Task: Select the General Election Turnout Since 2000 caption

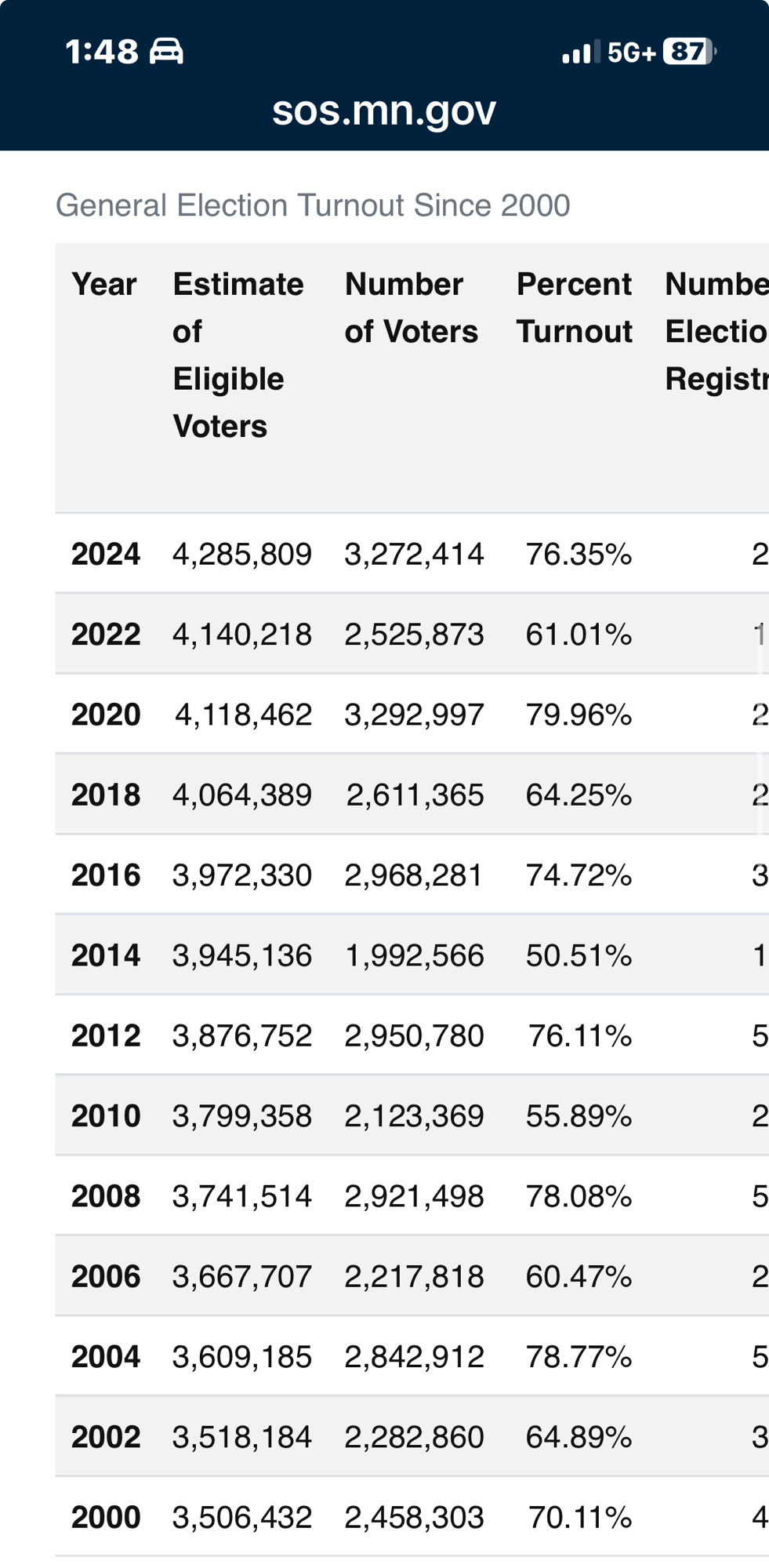Action: (313, 206)
